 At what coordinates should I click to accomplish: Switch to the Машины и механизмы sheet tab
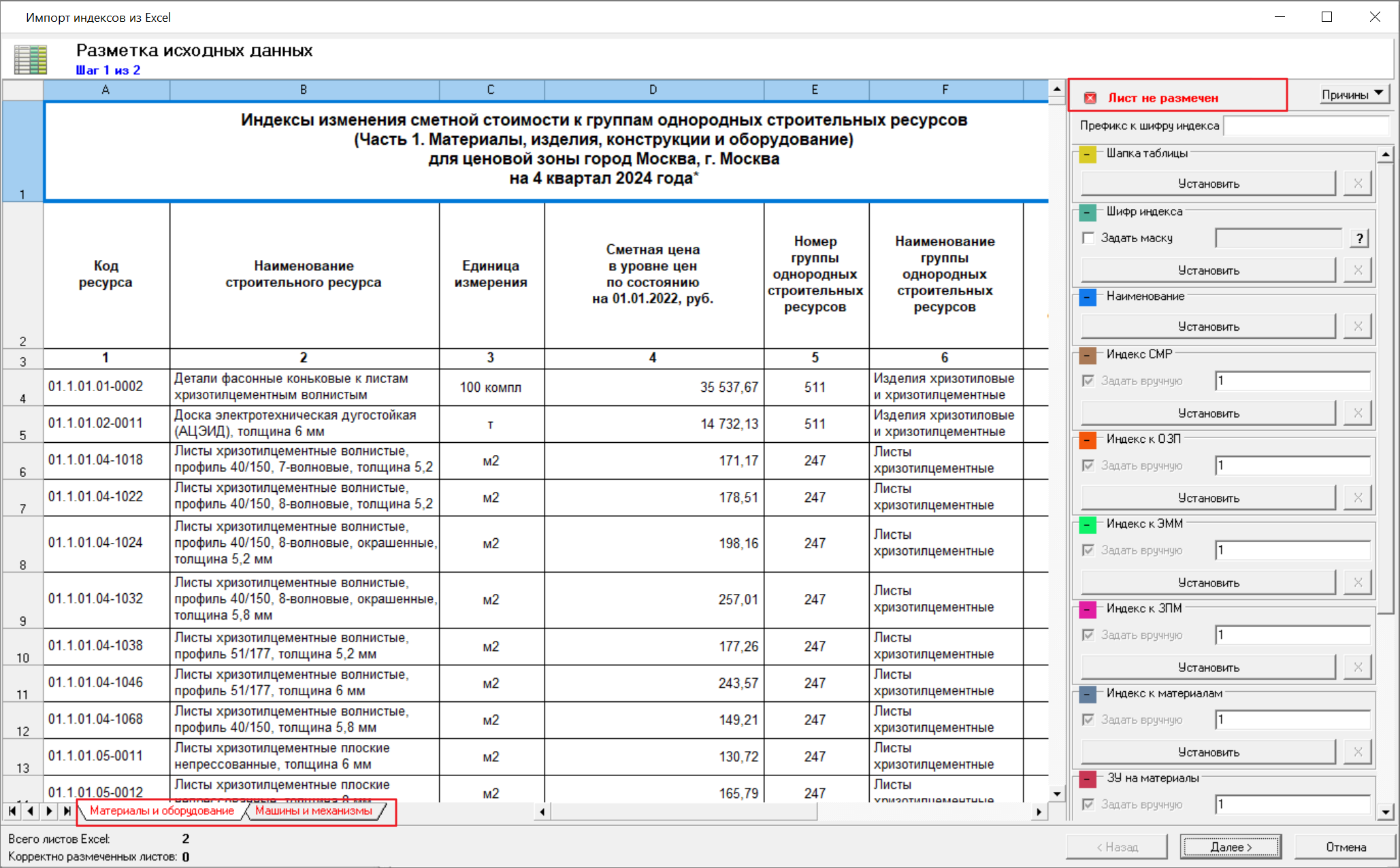(x=314, y=811)
